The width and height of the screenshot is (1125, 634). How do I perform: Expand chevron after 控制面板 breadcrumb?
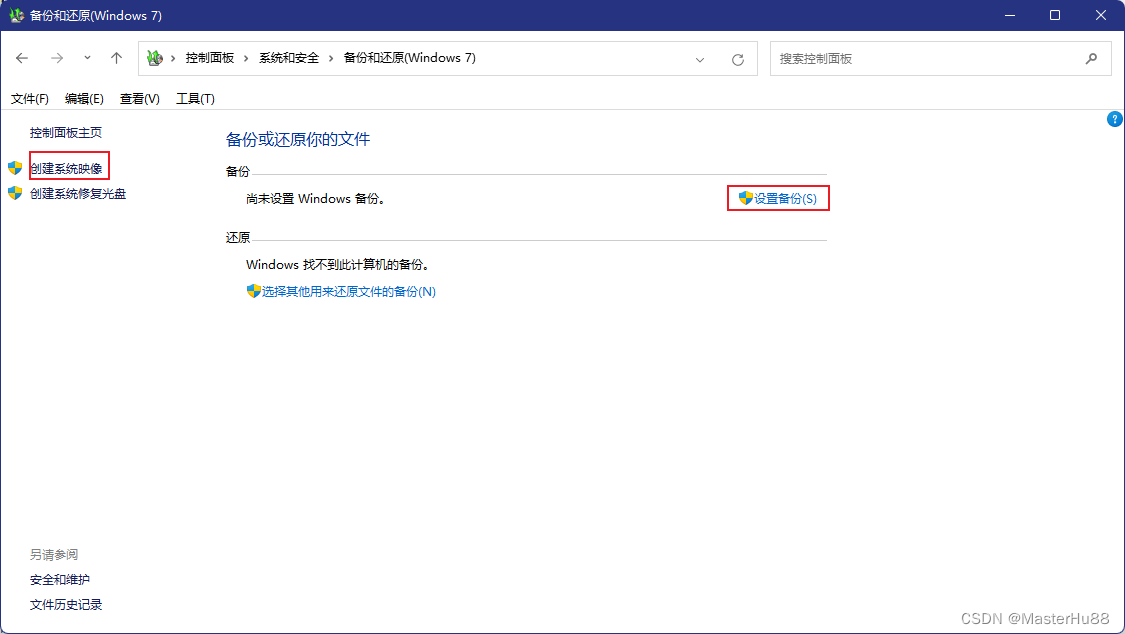click(245, 58)
